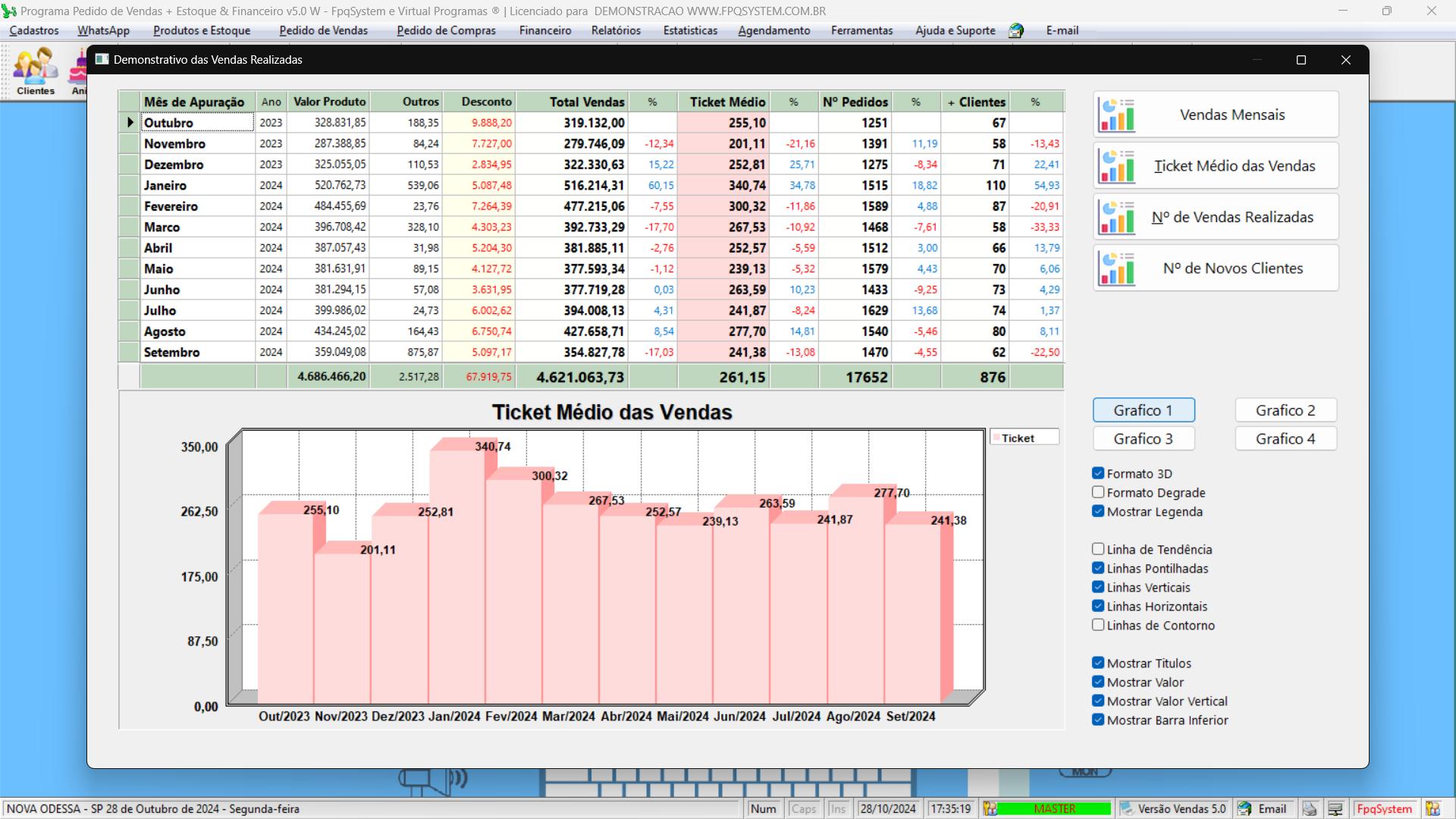Click the pink Ticket legend swatch
This screenshot has width=1456, height=819.
996,438
